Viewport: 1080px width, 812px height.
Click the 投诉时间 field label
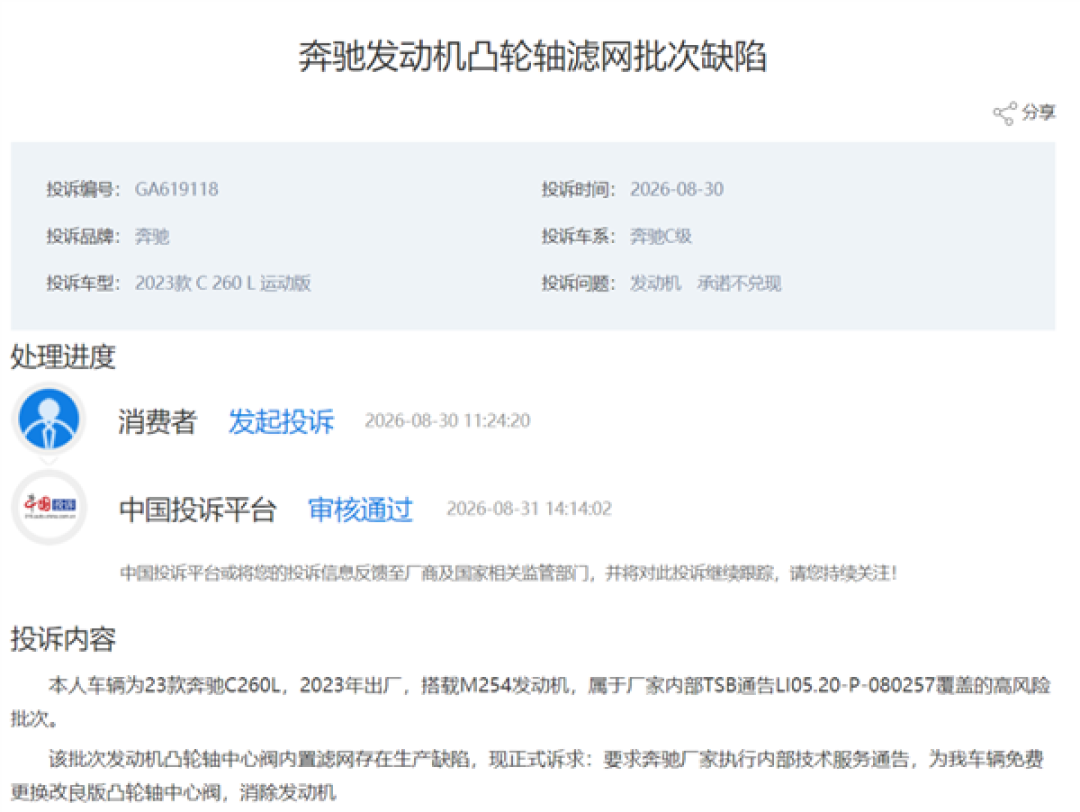[x=578, y=189]
